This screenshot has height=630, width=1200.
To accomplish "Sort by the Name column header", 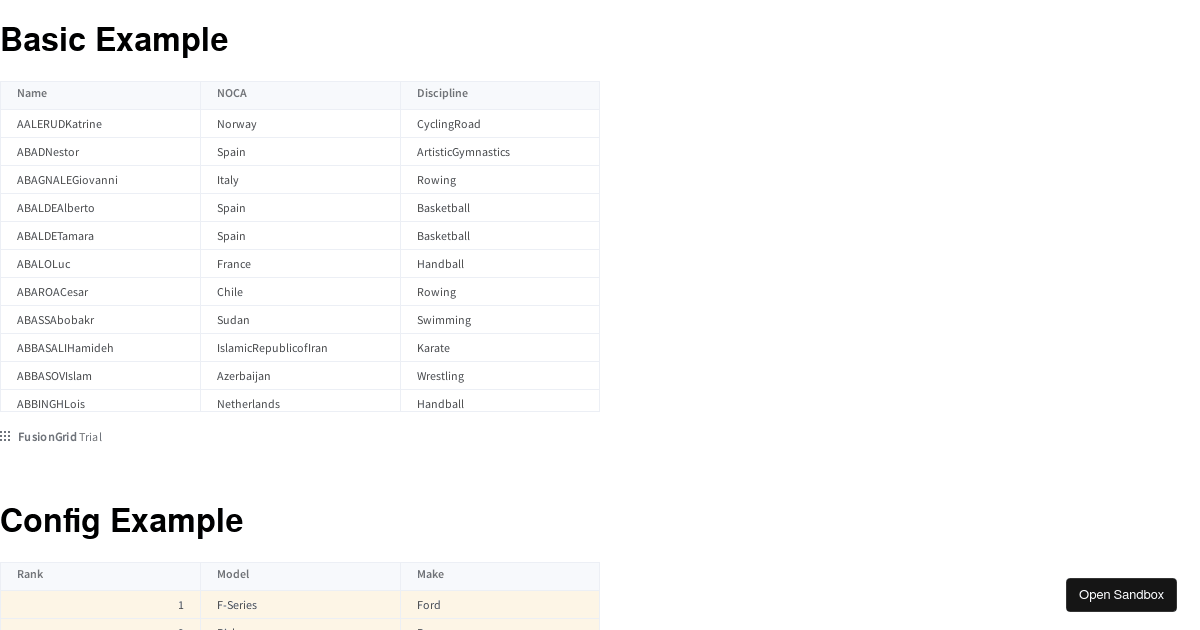I will (x=32, y=94).
